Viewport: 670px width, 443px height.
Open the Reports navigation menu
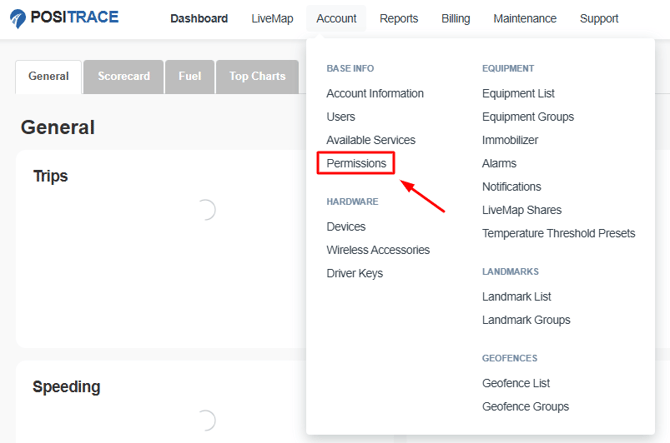click(399, 18)
